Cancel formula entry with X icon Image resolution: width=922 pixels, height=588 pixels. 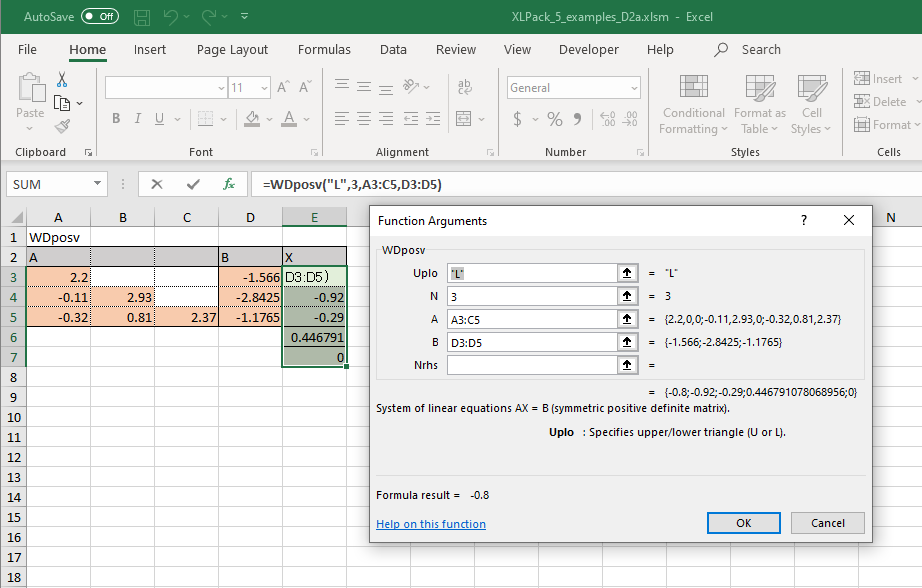[x=156, y=185]
